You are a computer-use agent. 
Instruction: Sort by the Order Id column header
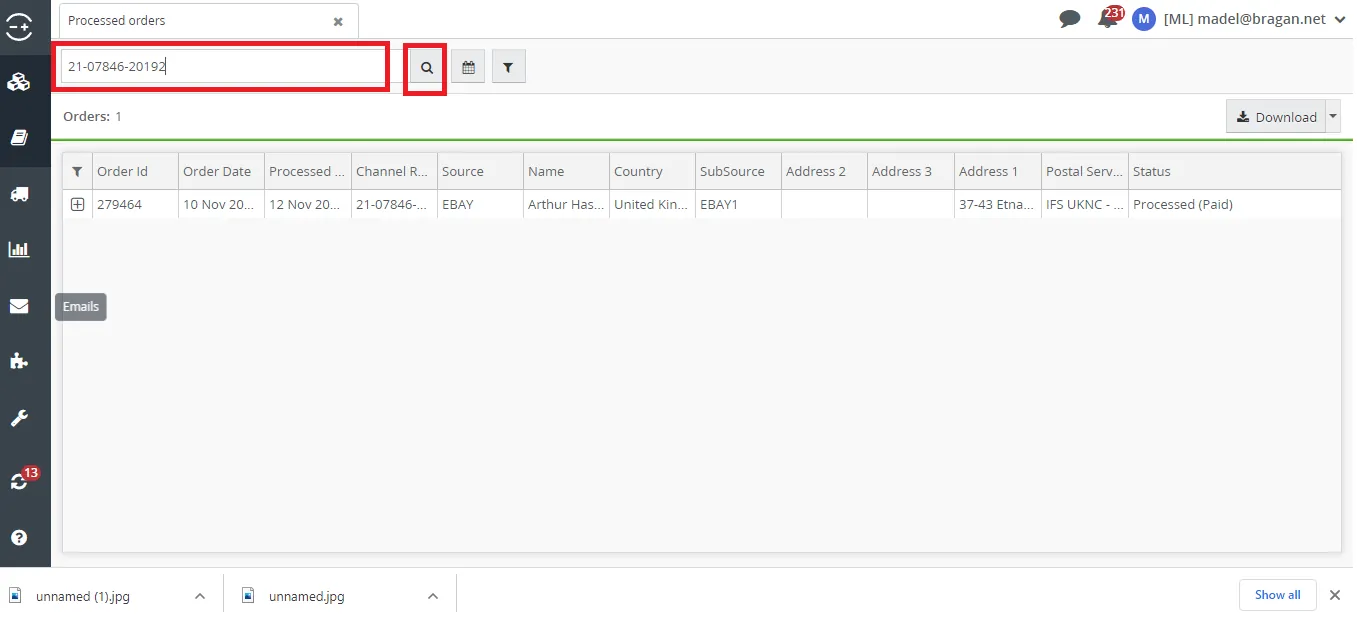tap(135, 171)
